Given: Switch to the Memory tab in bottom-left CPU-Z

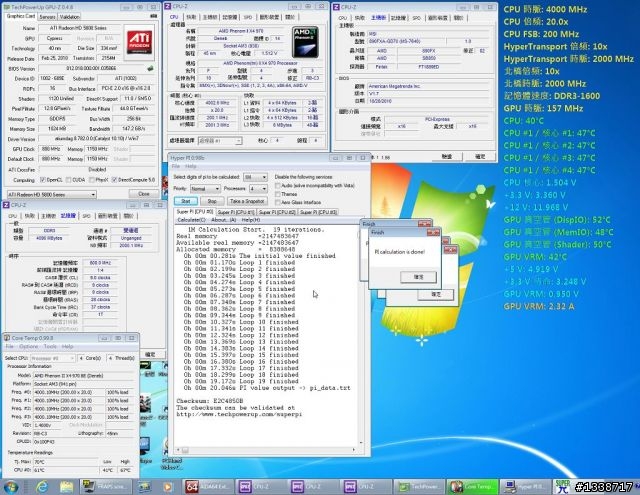Looking at the screenshot, I should pos(68,216).
